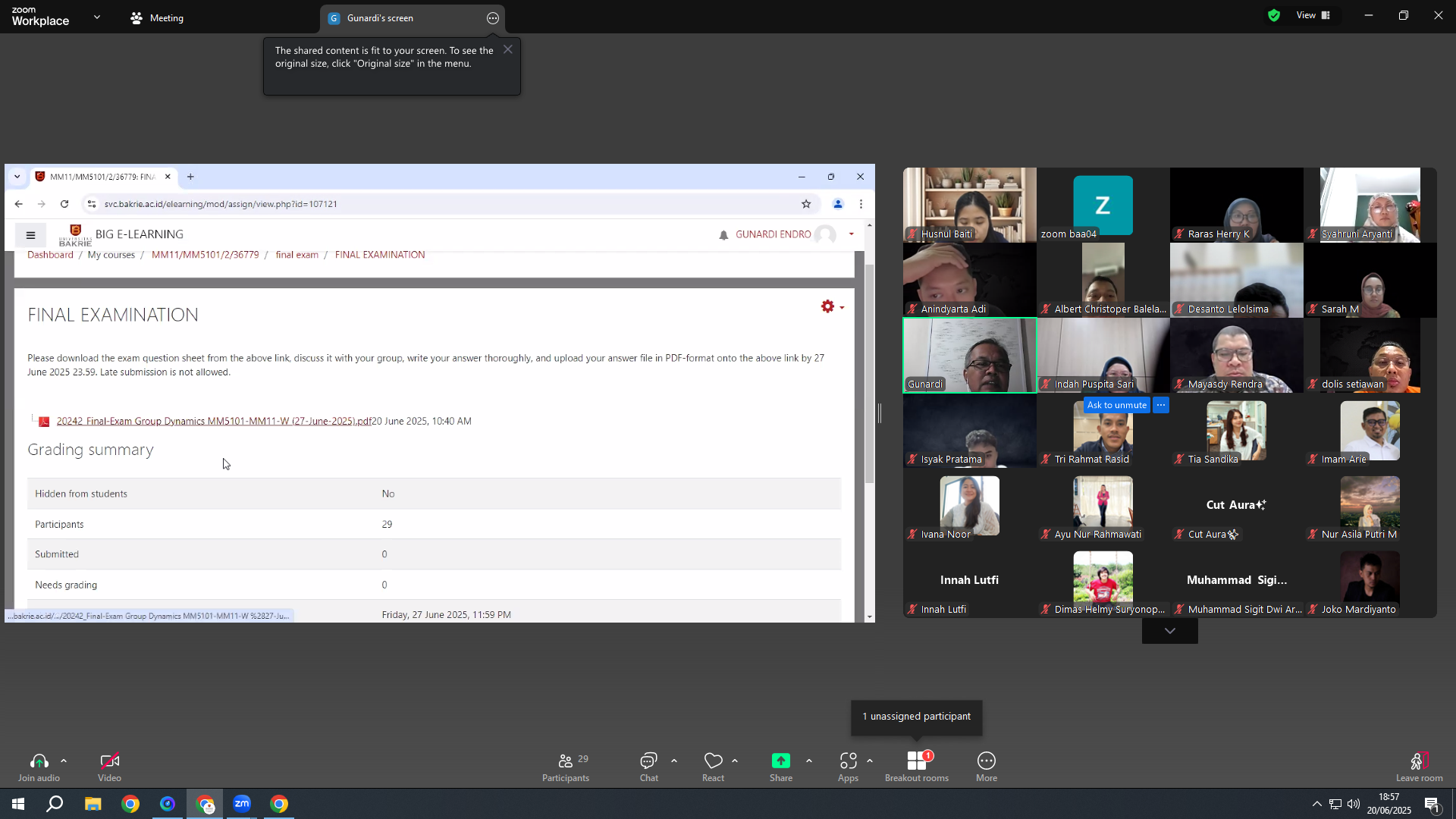1456x819 pixels.
Task: Open the taskbar clock and date
Action: [1389, 804]
